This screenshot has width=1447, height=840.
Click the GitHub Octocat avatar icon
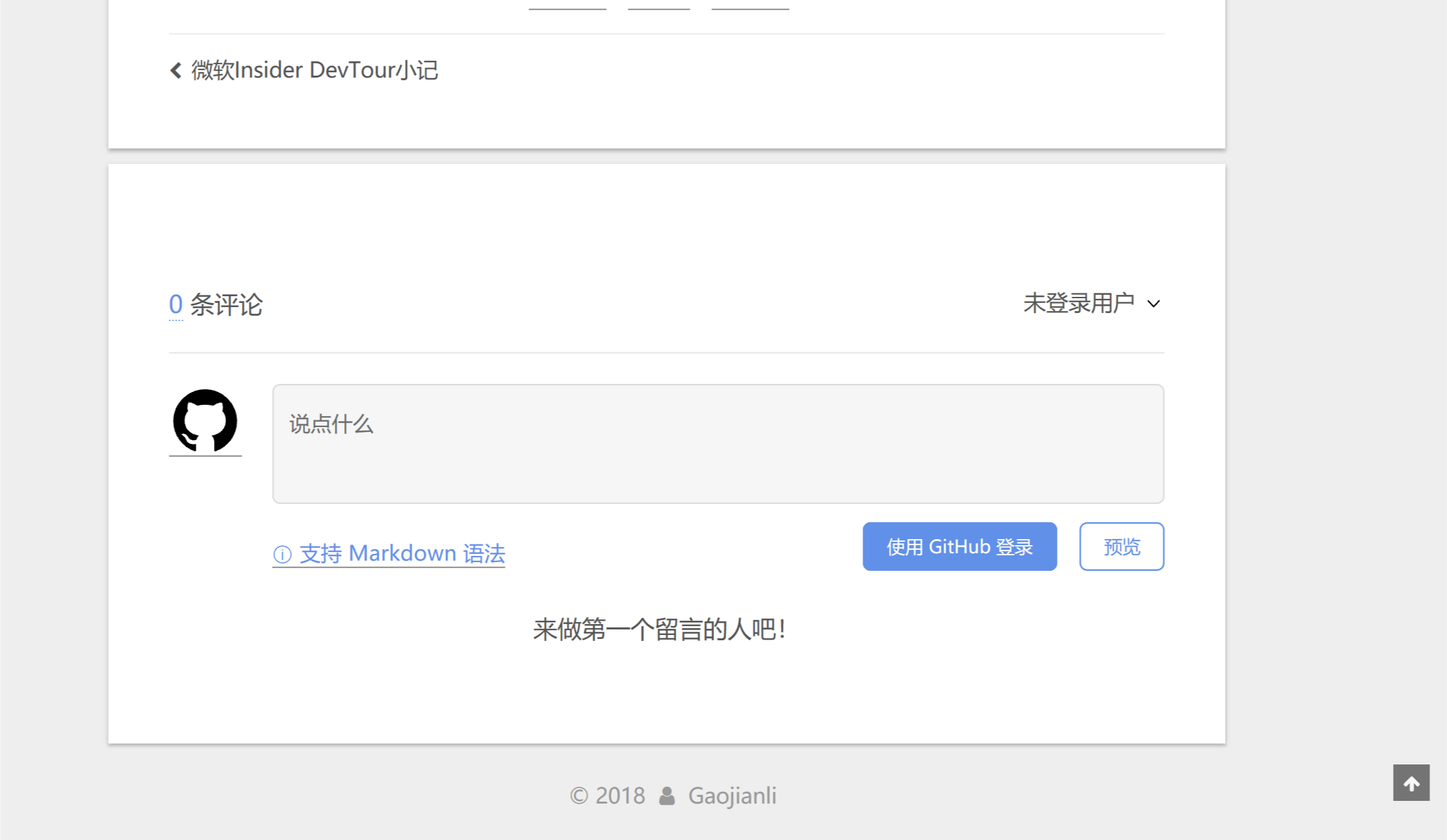click(205, 421)
